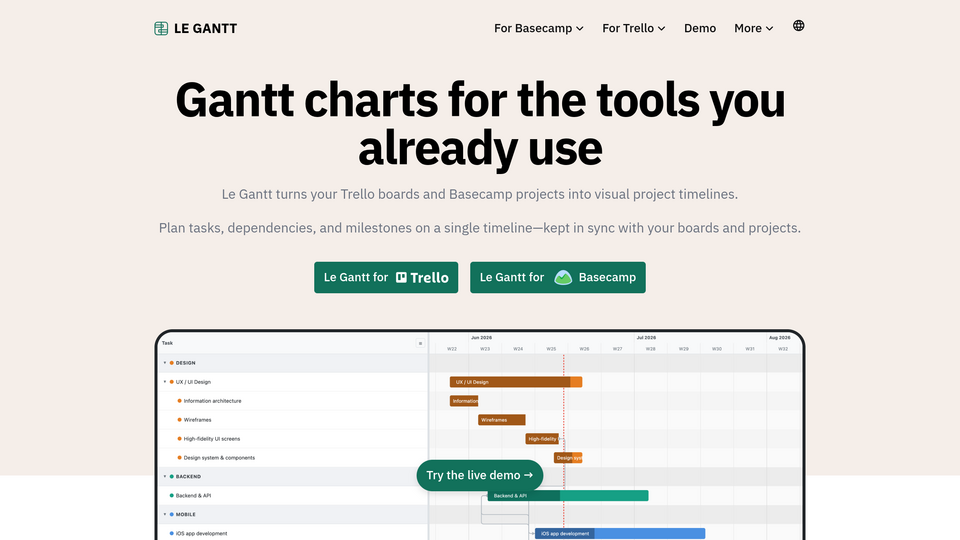
Task: Open the More dropdown menu
Action: click(x=754, y=28)
